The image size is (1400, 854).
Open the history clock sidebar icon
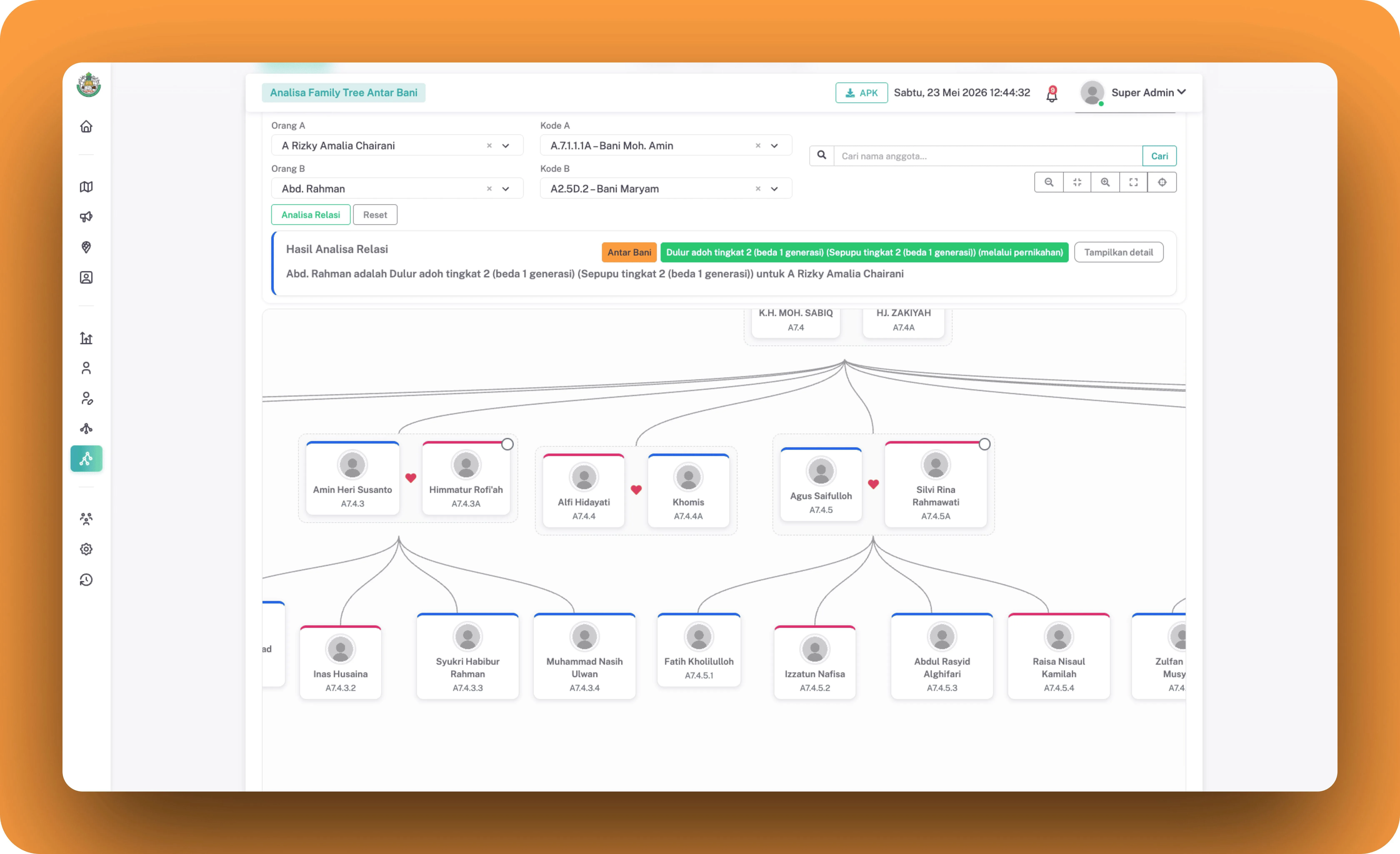click(x=86, y=580)
